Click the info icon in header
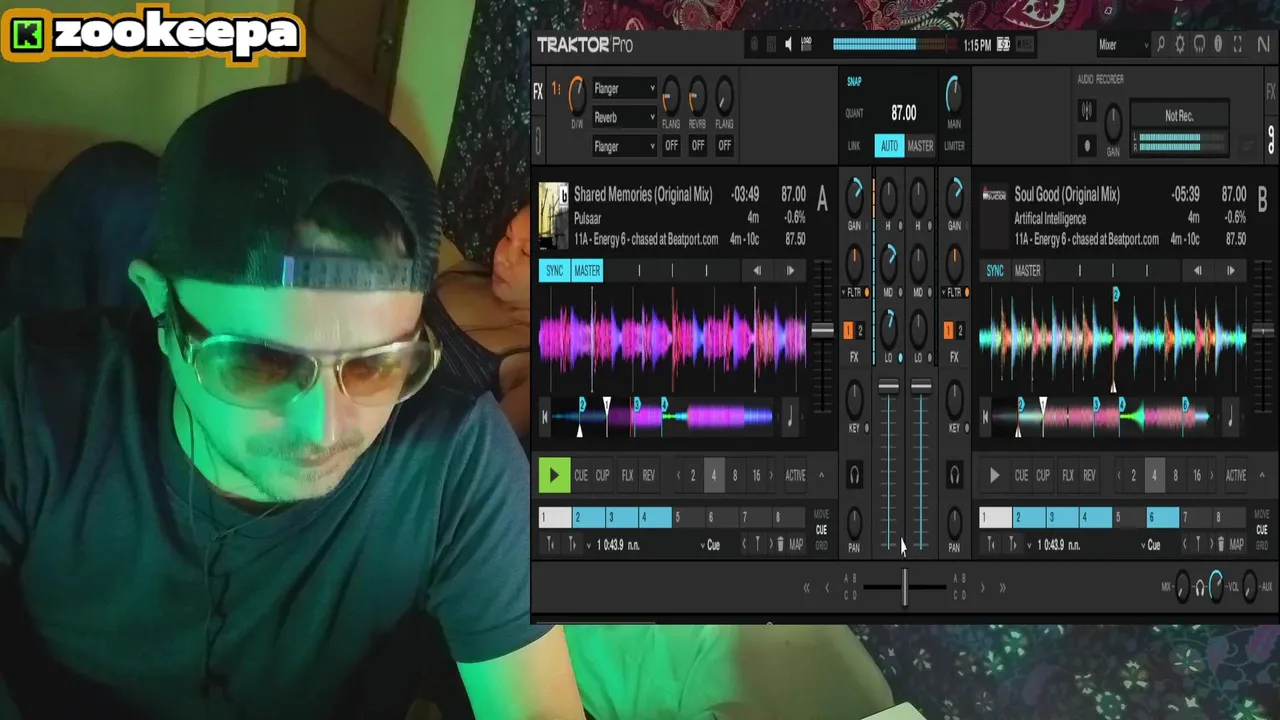 [1218, 44]
